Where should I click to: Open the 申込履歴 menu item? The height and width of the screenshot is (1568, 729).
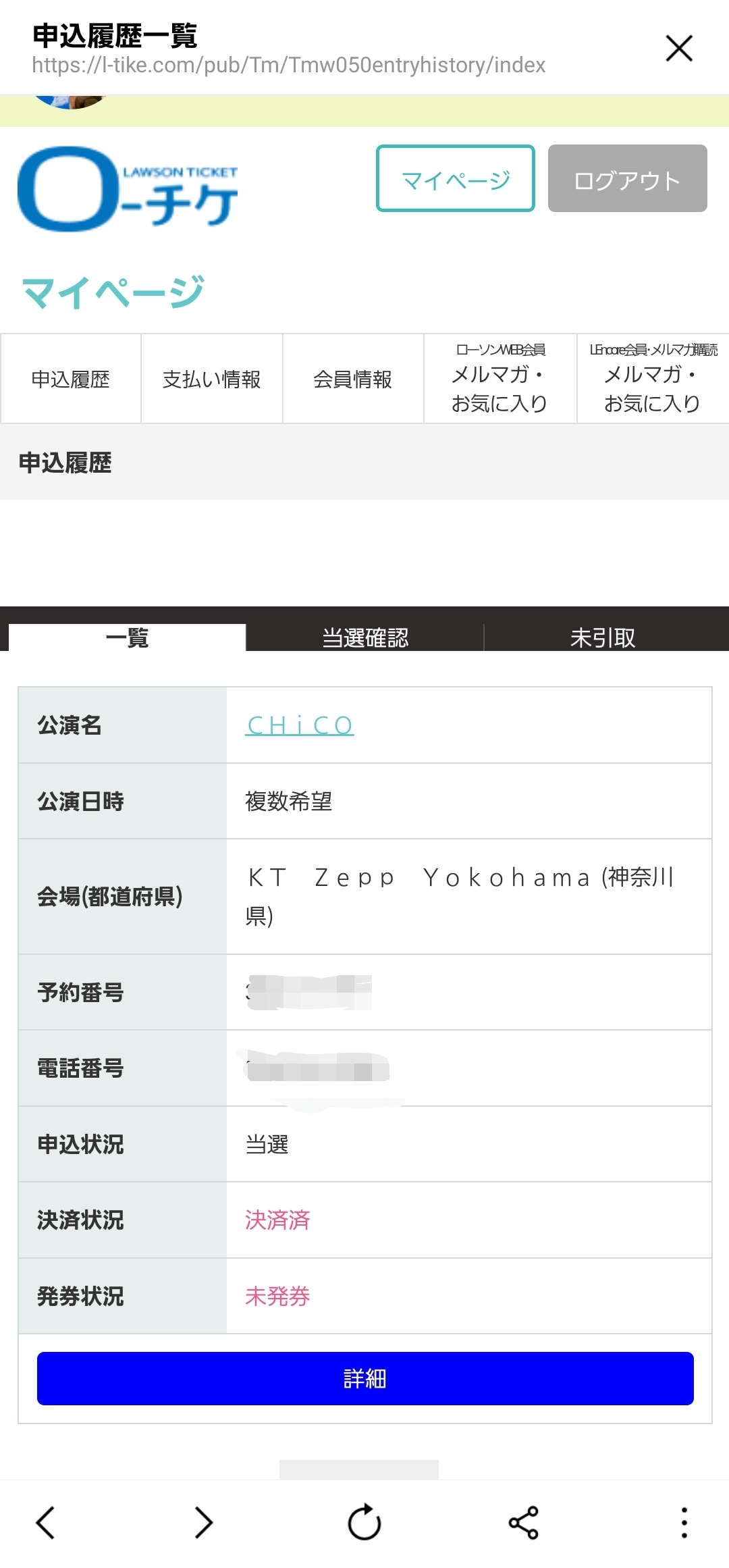pyautogui.click(x=71, y=380)
